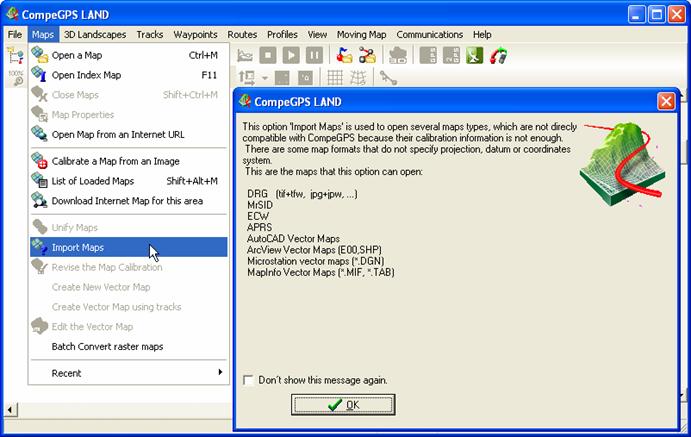Choose Batch Convert raster maps
This screenshot has width=691, height=437.
pyautogui.click(x=129, y=347)
